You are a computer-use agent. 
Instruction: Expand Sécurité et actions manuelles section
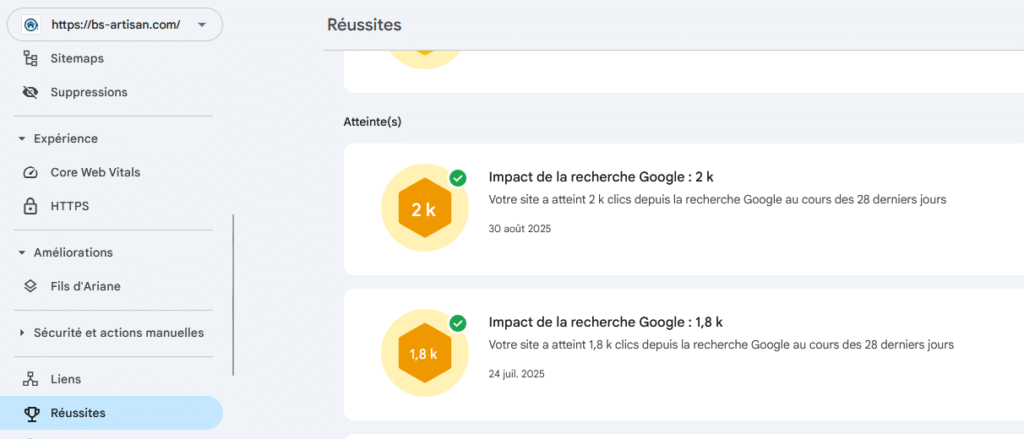[22, 333]
